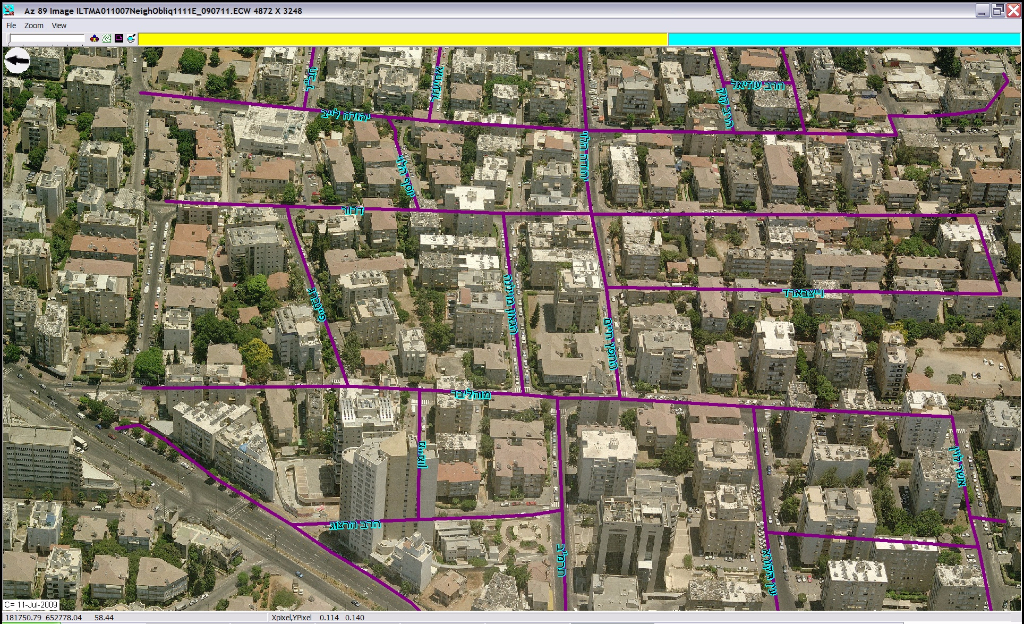Click the cyan bar in the toolbar
The width and height of the screenshot is (1024, 624).
point(844,38)
